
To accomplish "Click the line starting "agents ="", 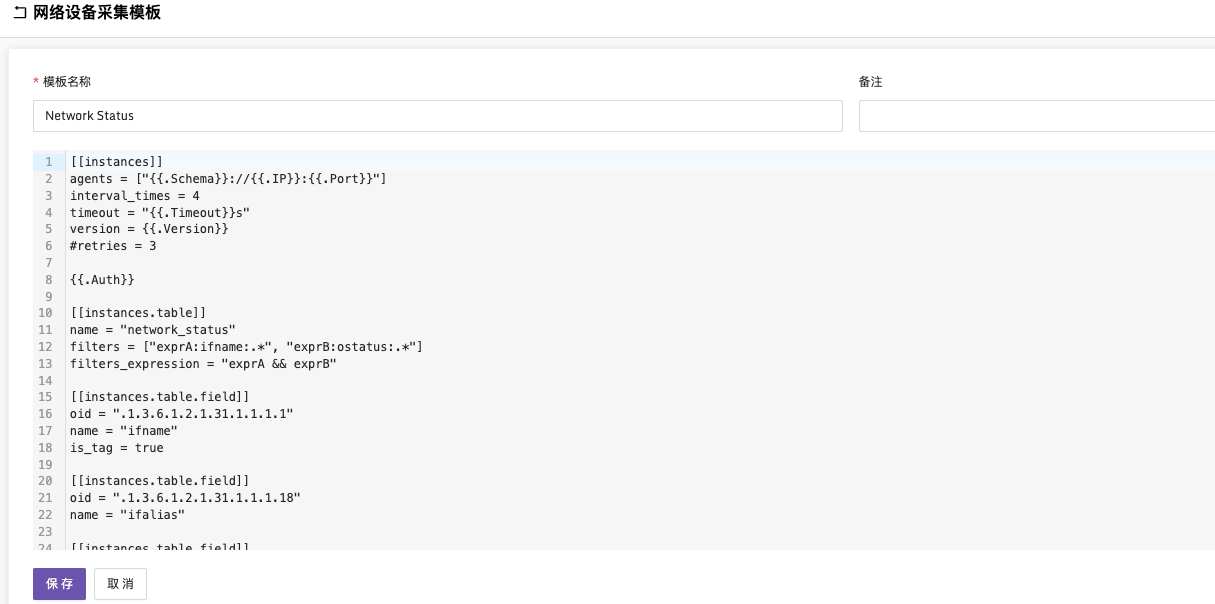I will pyautogui.click(x=228, y=179).
